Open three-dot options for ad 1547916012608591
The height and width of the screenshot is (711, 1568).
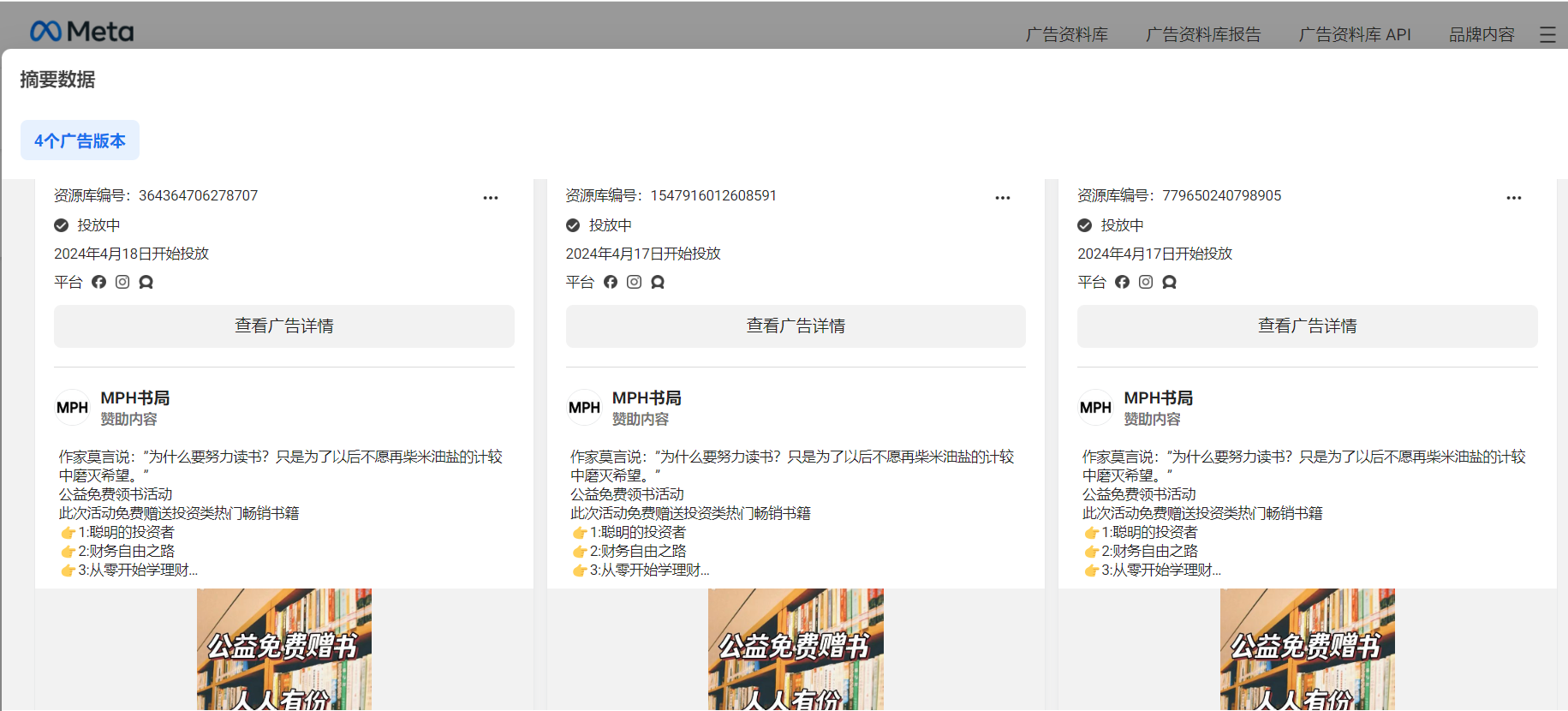coord(1002,198)
